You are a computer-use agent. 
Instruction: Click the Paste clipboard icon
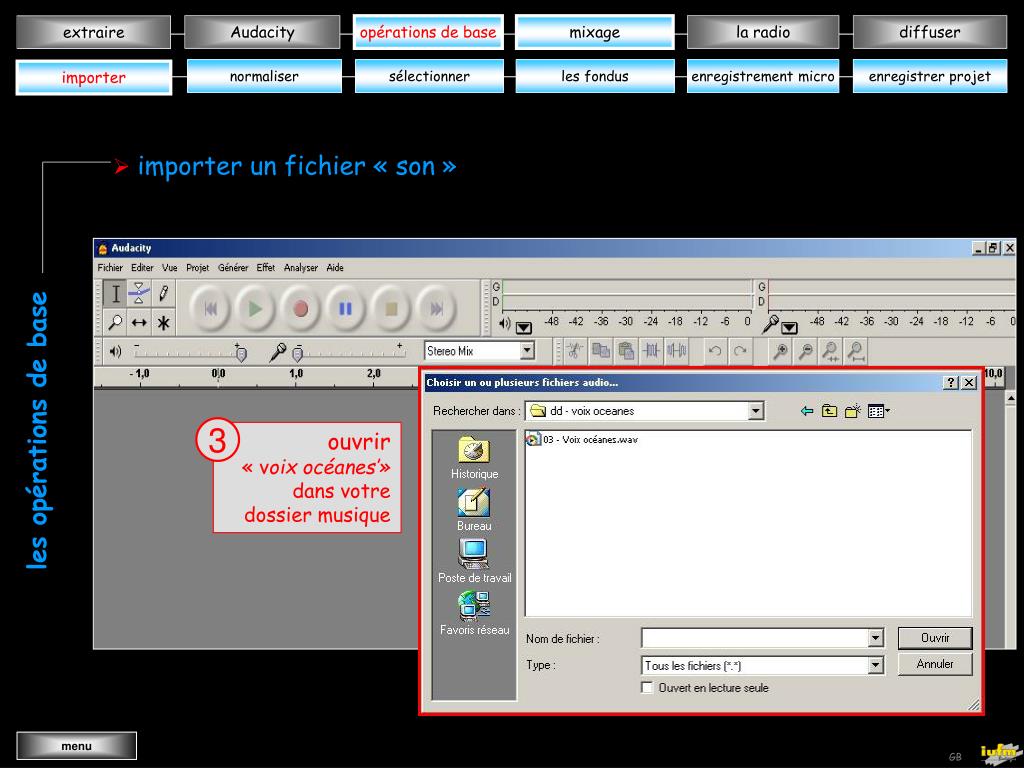(x=626, y=351)
